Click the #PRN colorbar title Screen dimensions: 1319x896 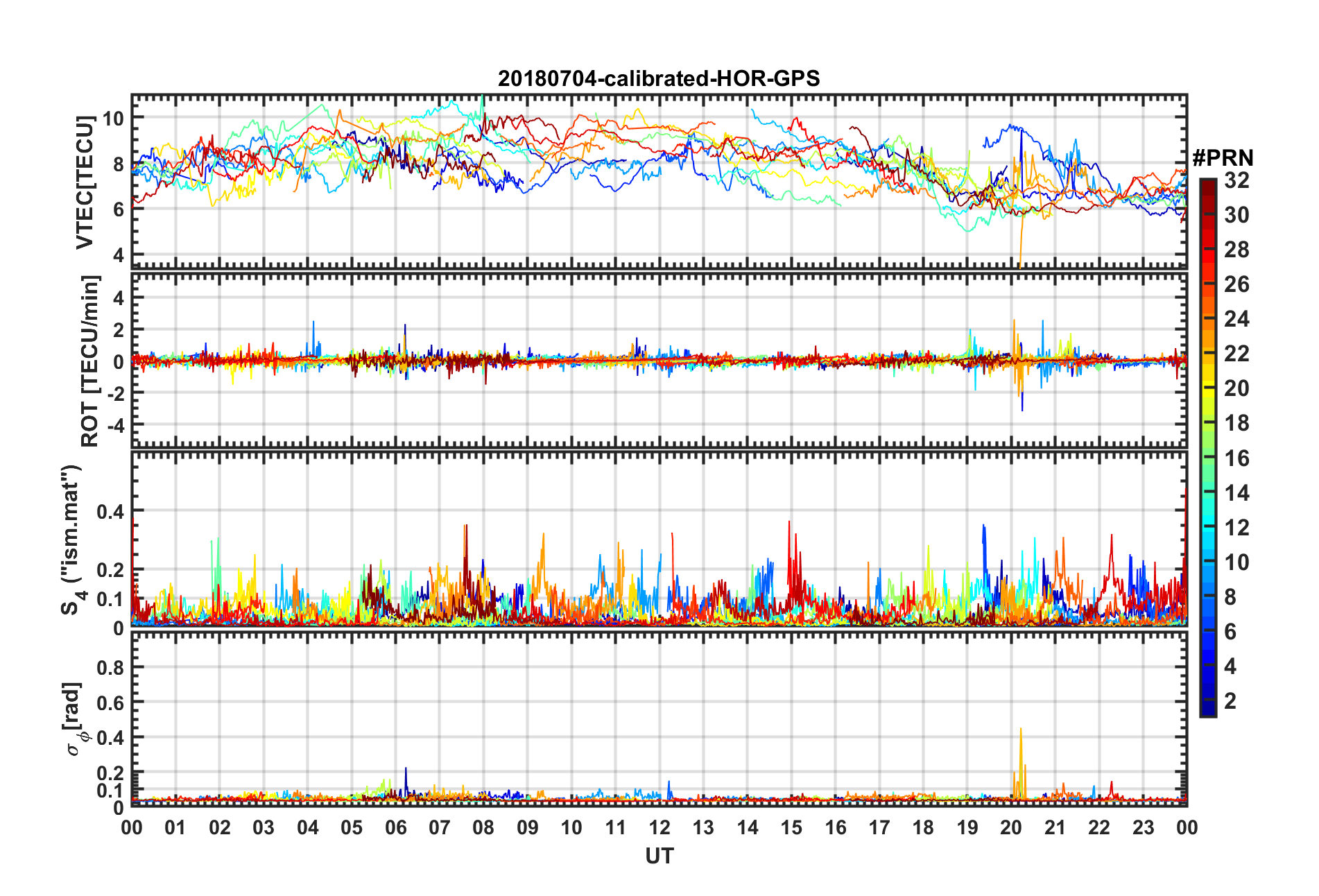point(1223,158)
